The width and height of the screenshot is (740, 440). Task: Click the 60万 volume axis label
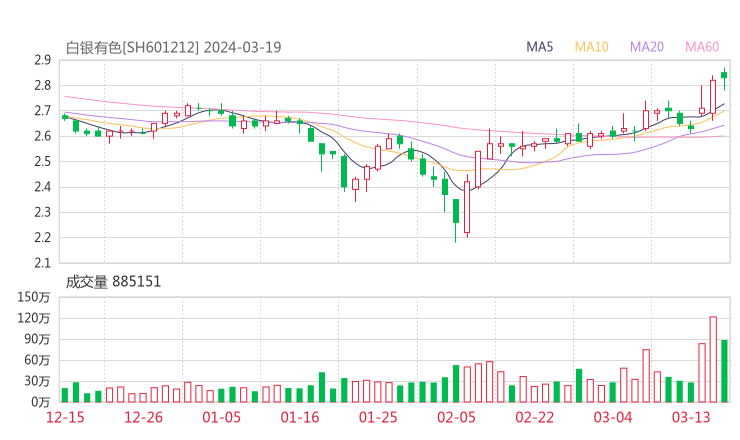37,360
